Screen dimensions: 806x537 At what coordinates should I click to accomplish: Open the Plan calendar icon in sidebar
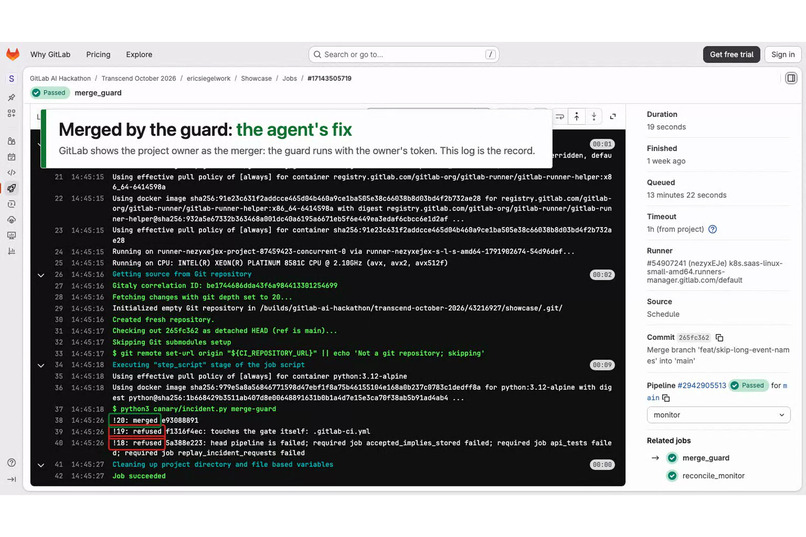(11, 157)
